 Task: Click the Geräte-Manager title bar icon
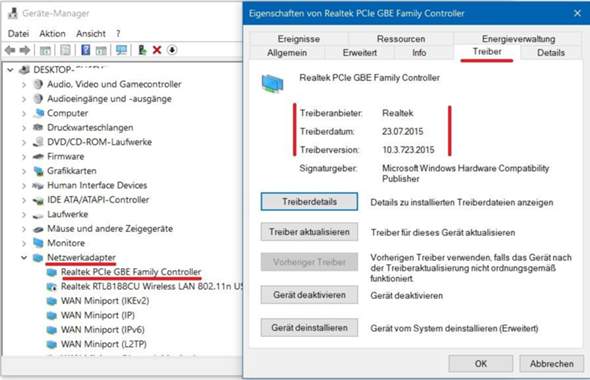(x=12, y=14)
